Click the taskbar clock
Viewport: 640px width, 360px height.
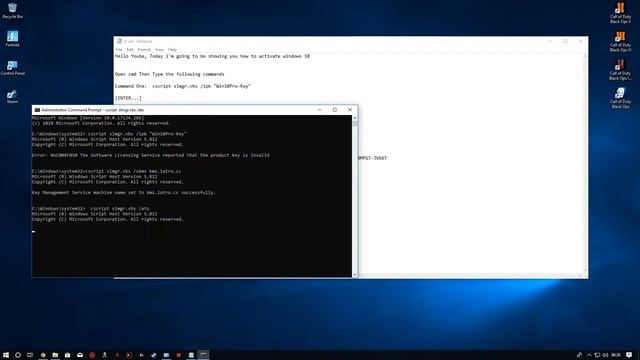(616, 355)
